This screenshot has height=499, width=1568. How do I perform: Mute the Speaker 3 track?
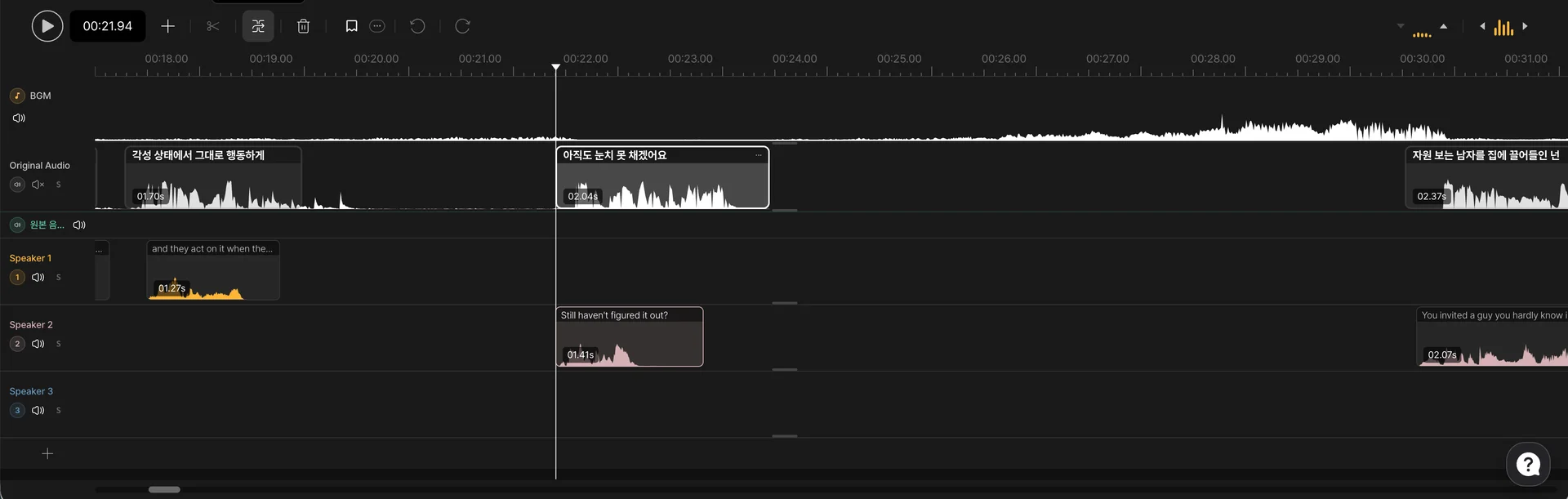point(38,410)
